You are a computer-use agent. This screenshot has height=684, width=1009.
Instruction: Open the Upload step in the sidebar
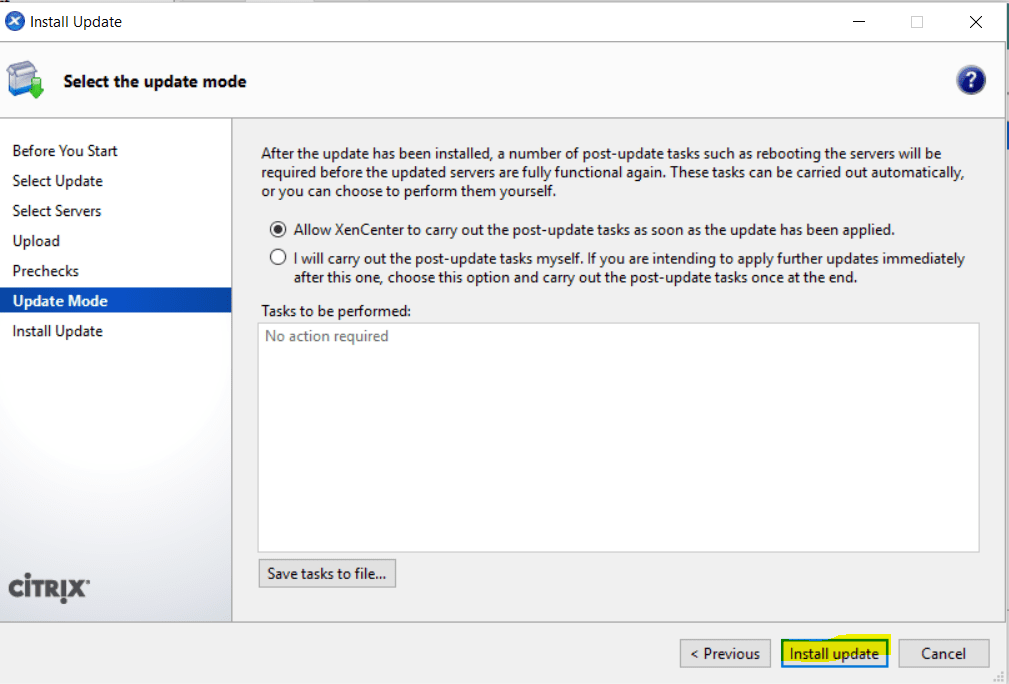[x=36, y=241]
